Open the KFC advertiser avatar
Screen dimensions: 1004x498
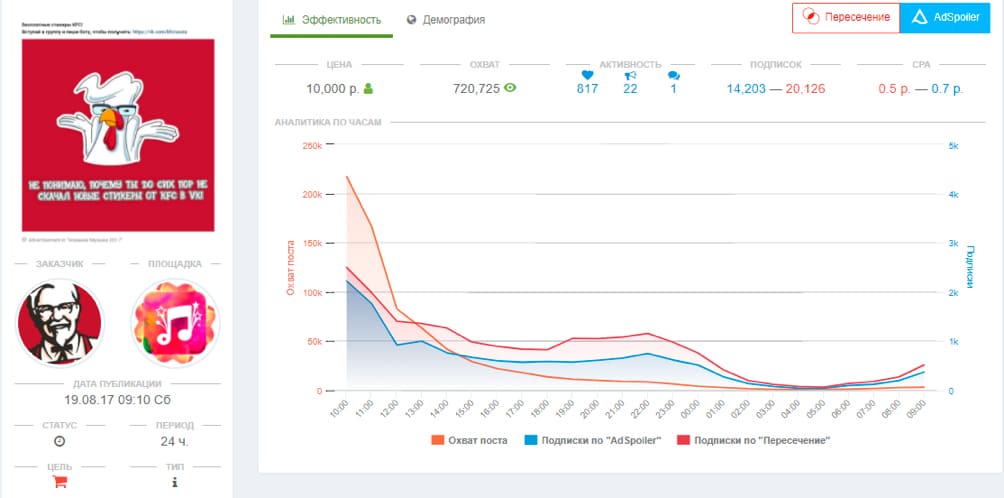point(59,322)
